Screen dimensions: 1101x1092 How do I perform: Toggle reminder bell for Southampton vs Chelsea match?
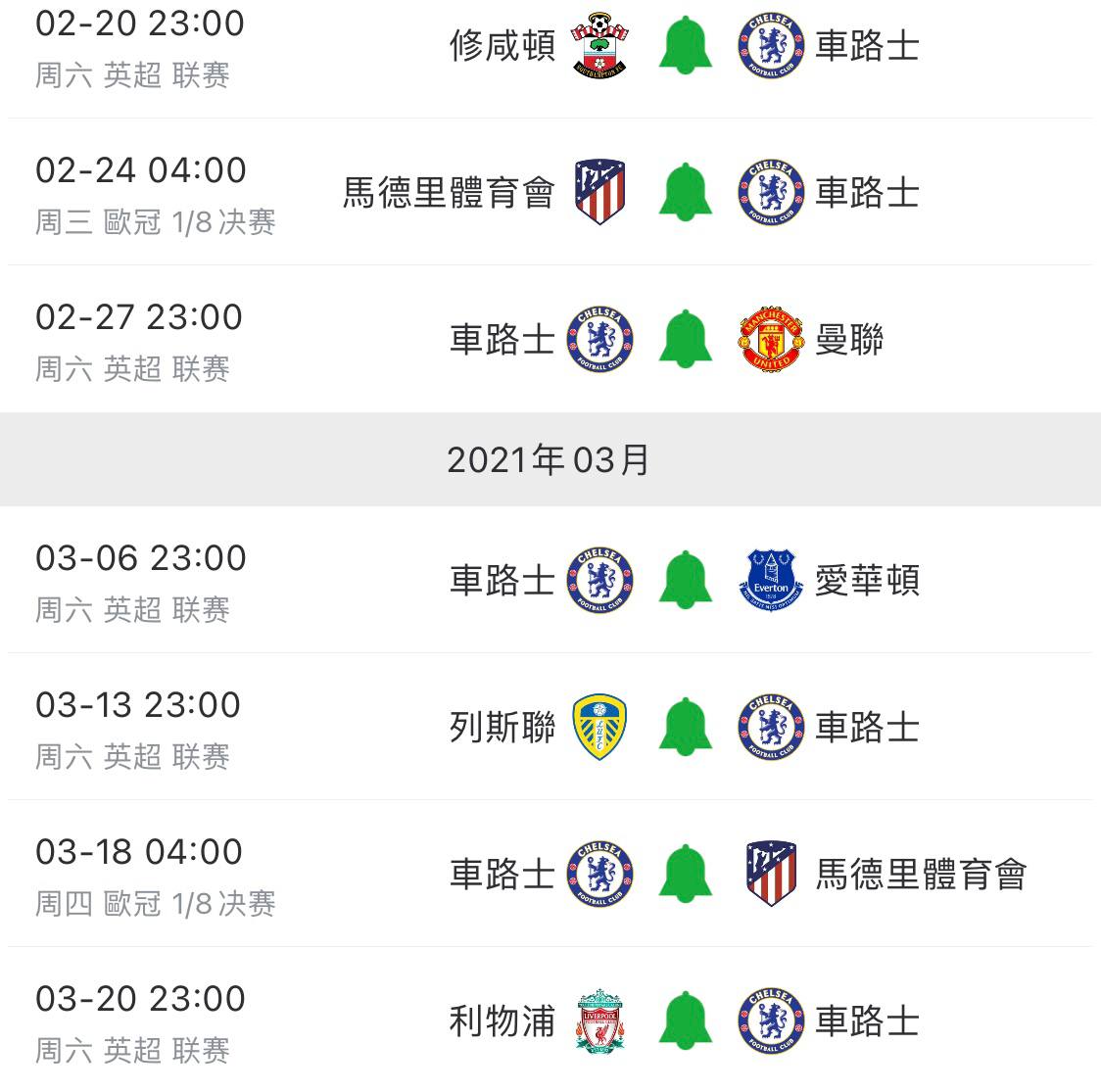point(686,46)
